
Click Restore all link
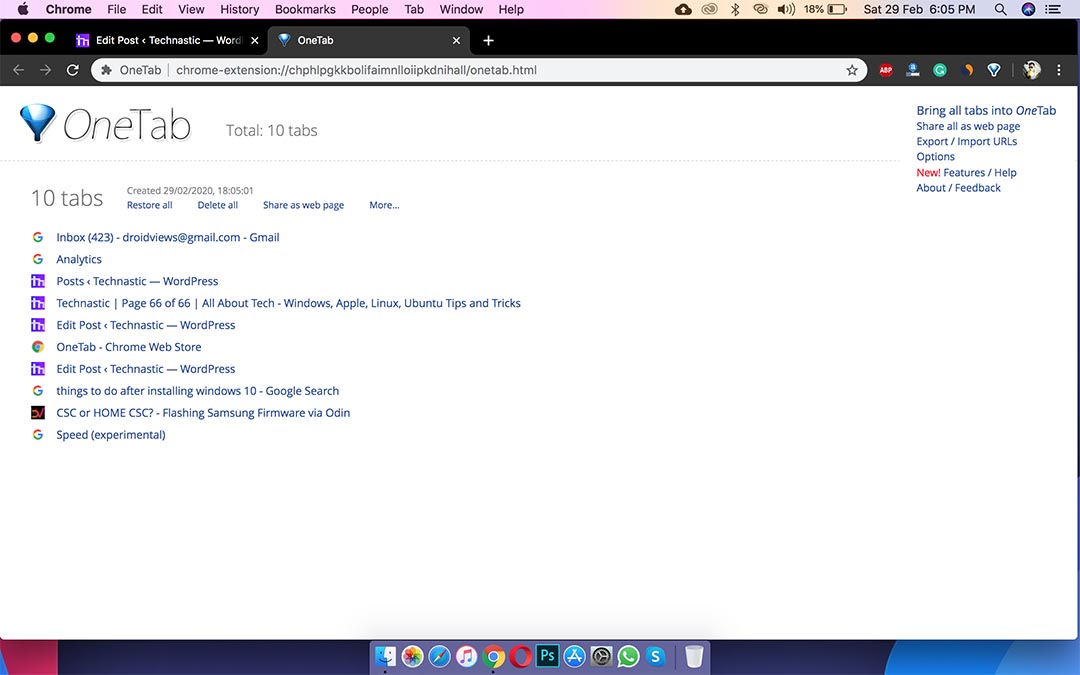pos(149,205)
